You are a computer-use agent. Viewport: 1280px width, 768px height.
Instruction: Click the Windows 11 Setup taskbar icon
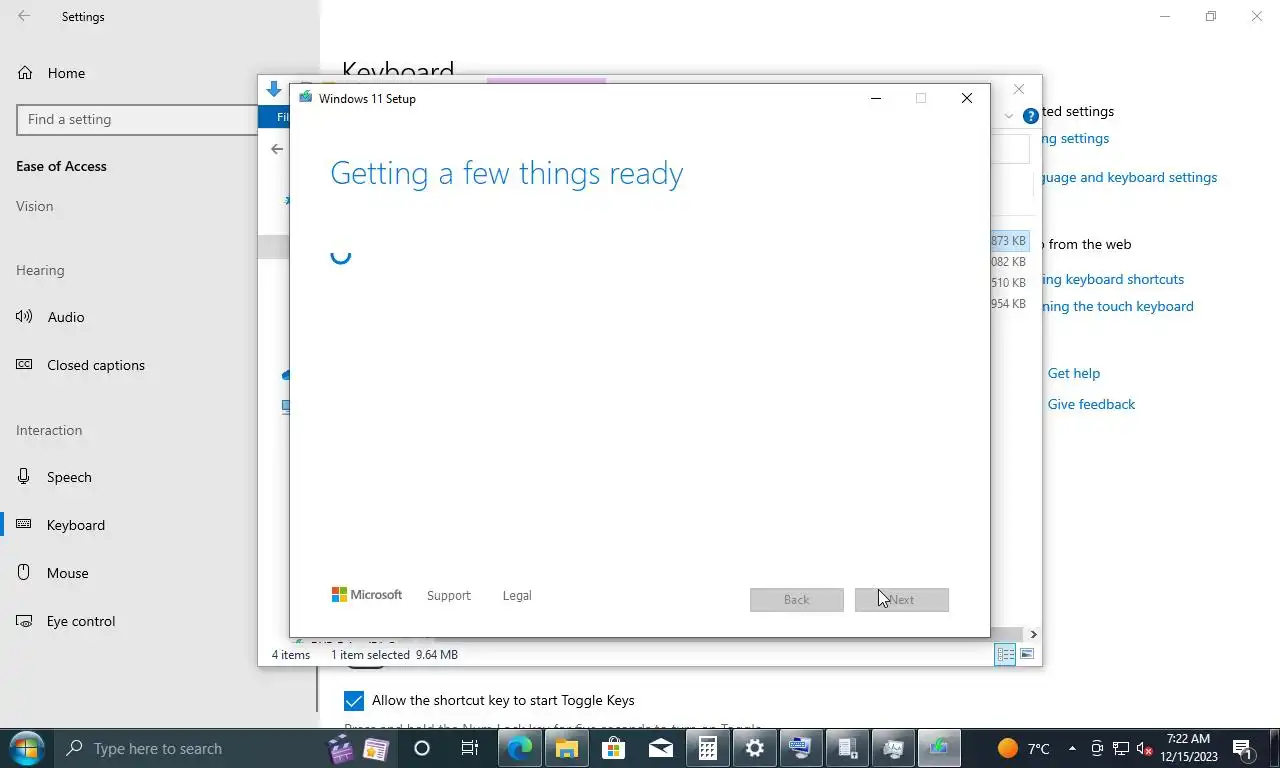coord(939,748)
